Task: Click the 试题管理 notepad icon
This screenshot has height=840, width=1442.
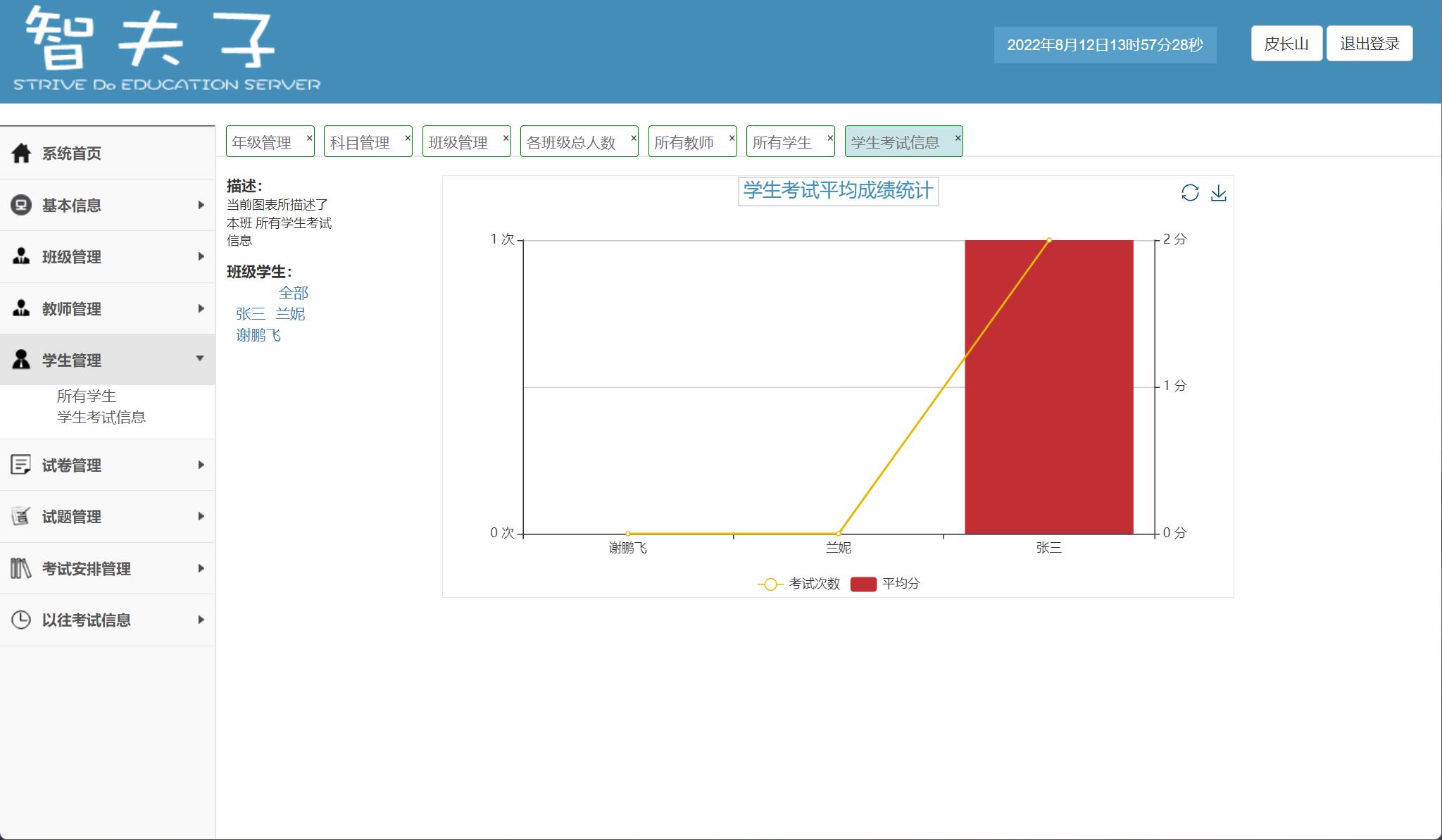Action: (x=21, y=516)
